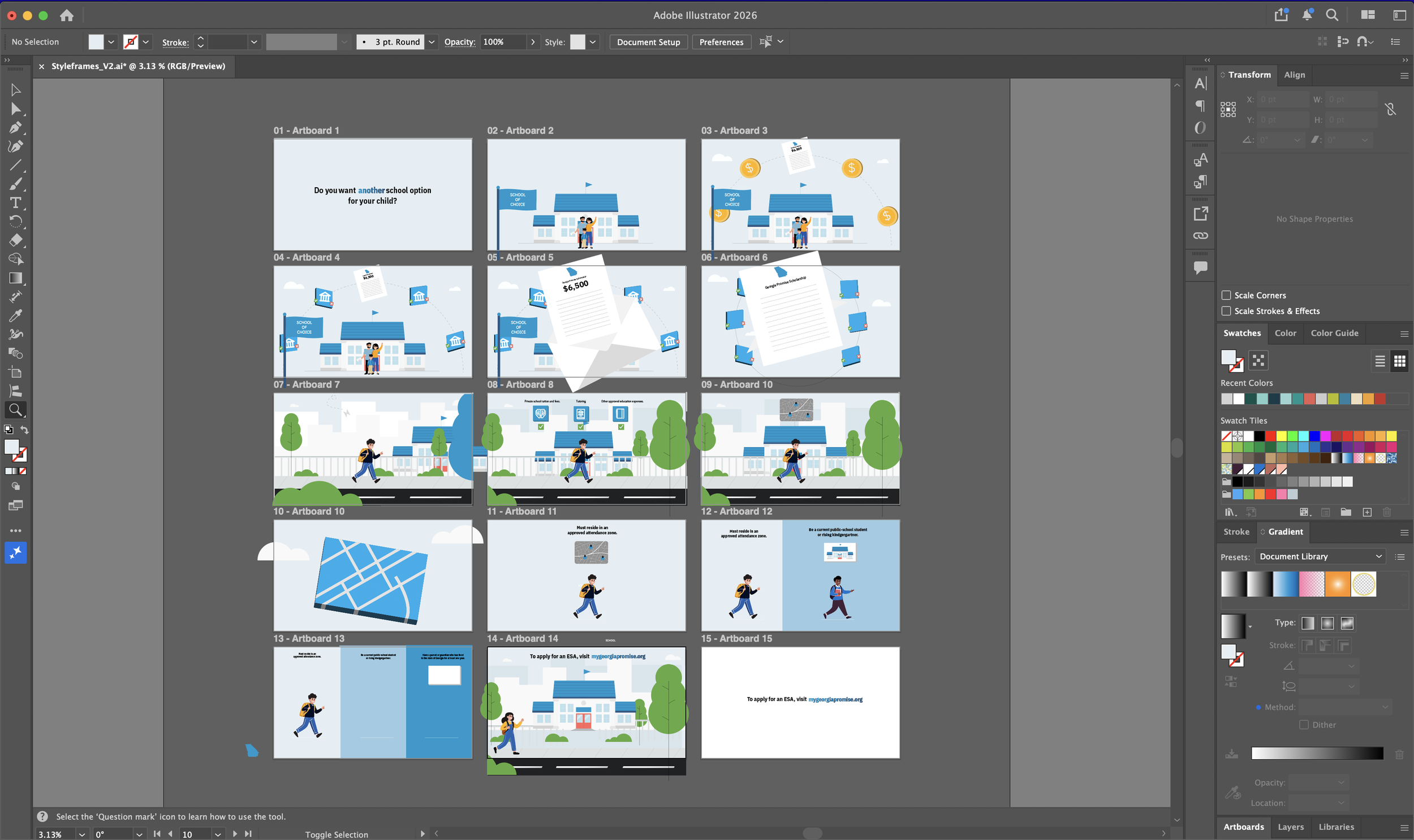Click the blue generative sparkle icon

[x=16, y=552]
